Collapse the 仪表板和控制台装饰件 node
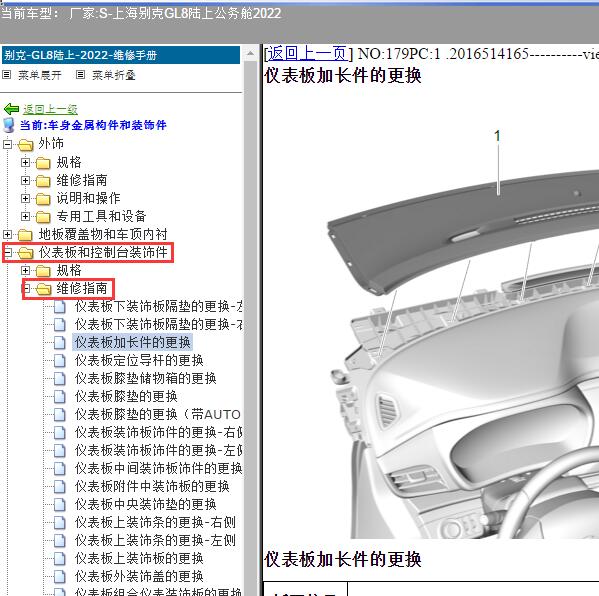Image resolution: width=599 pixels, height=596 pixels. (x=8, y=252)
